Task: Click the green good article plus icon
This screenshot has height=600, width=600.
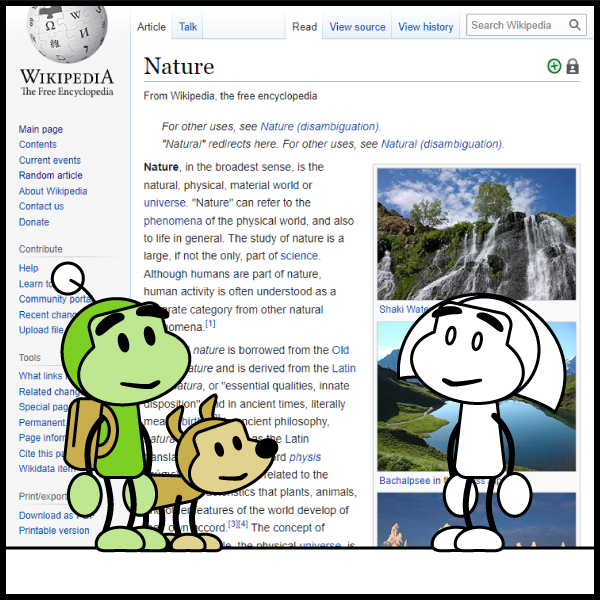Action: [554, 66]
